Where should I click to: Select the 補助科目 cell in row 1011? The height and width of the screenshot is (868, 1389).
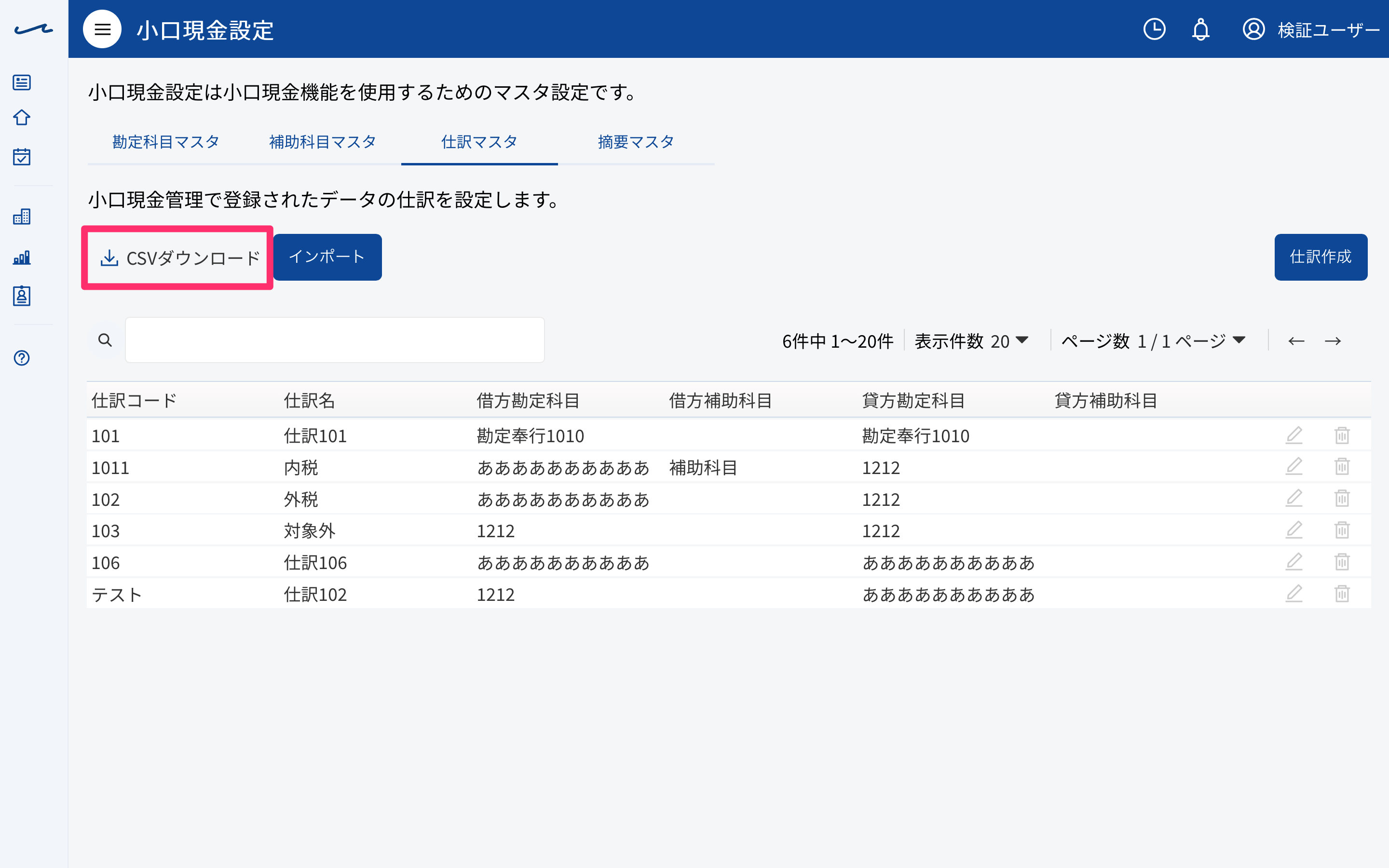point(704,468)
